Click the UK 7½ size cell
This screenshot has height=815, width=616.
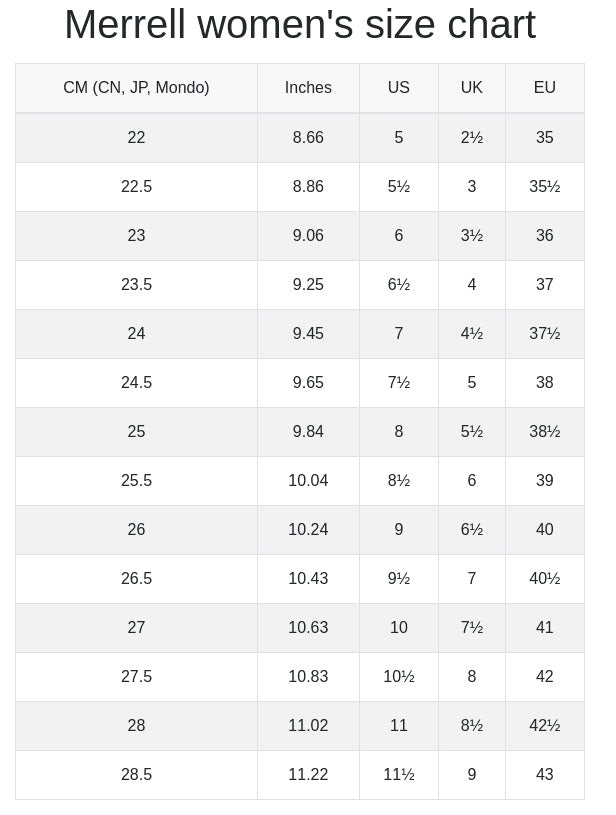(x=471, y=627)
